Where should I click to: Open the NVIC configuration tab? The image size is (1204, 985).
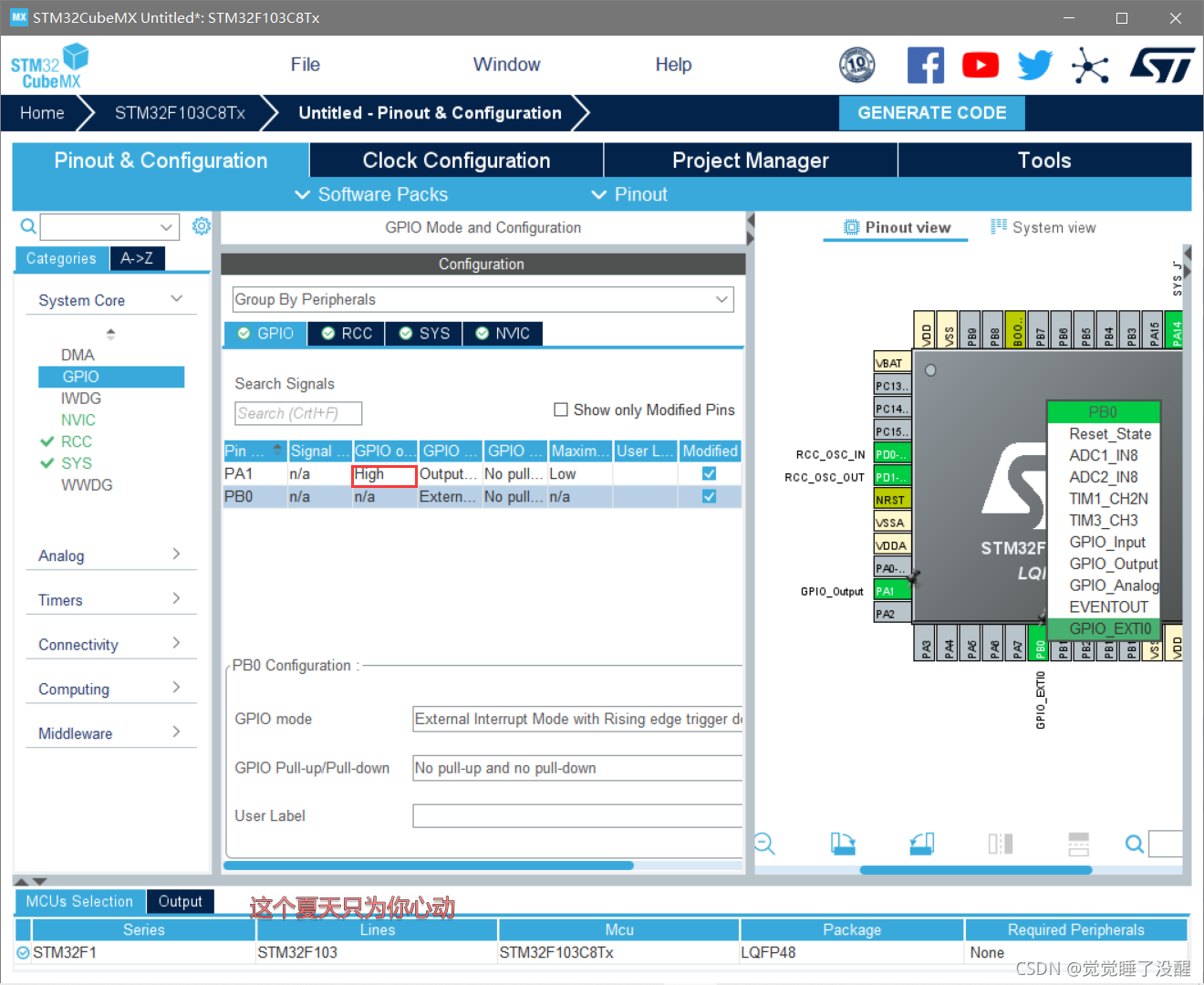(503, 334)
